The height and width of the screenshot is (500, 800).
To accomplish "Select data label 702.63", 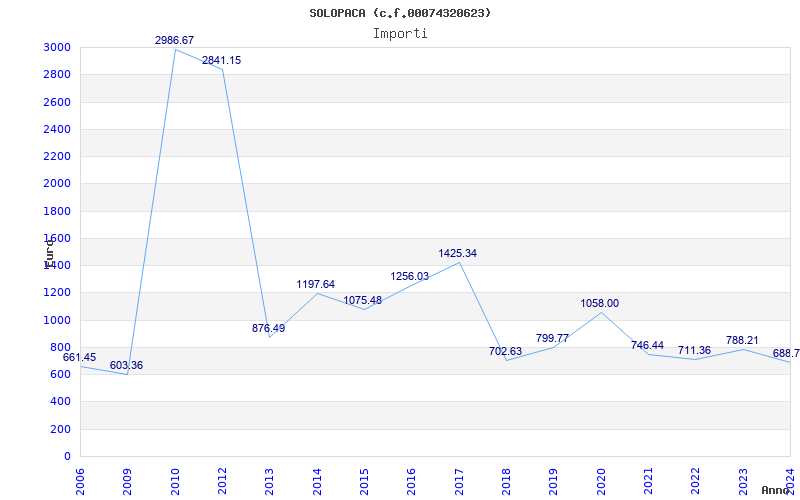I will (505, 351).
